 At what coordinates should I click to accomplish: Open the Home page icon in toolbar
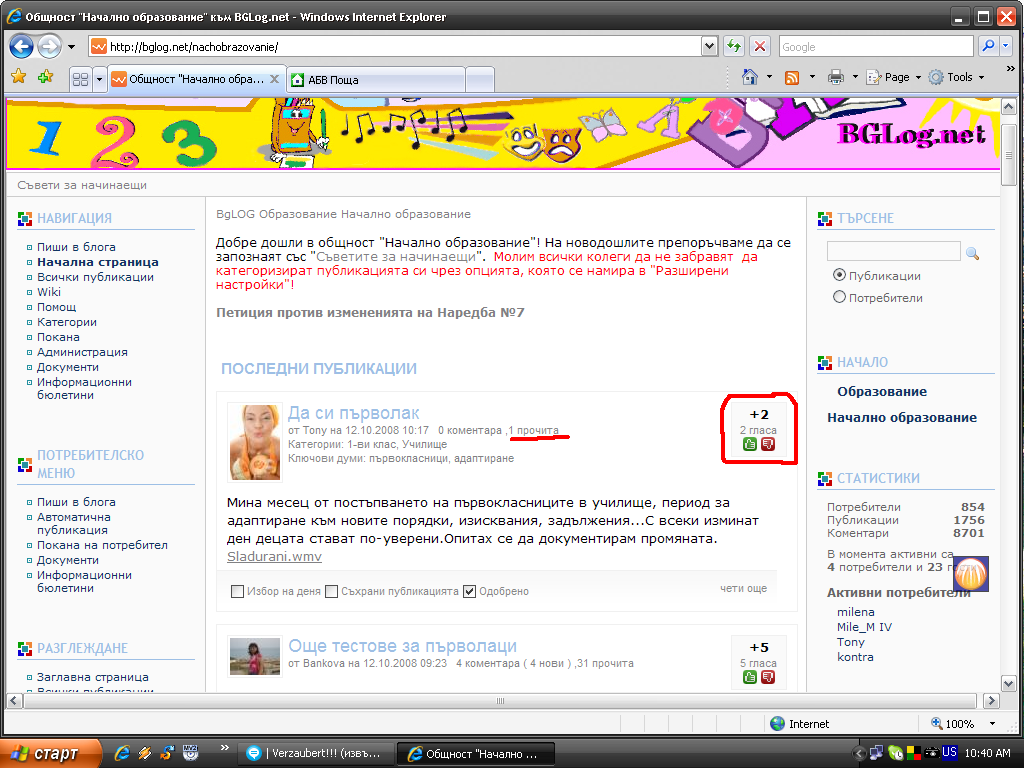tap(750, 77)
